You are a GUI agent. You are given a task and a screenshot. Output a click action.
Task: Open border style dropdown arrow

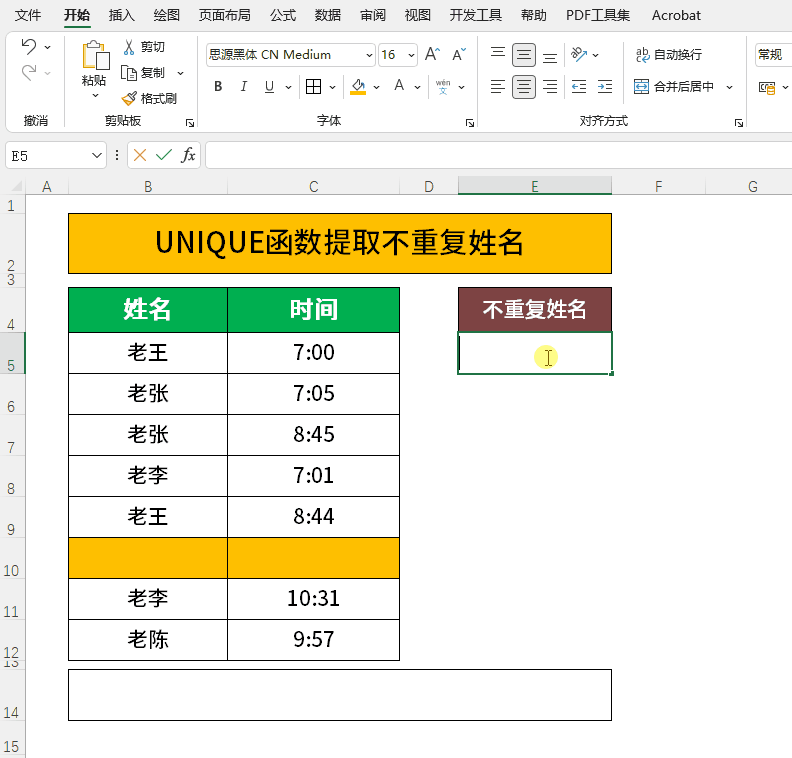point(332,87)
